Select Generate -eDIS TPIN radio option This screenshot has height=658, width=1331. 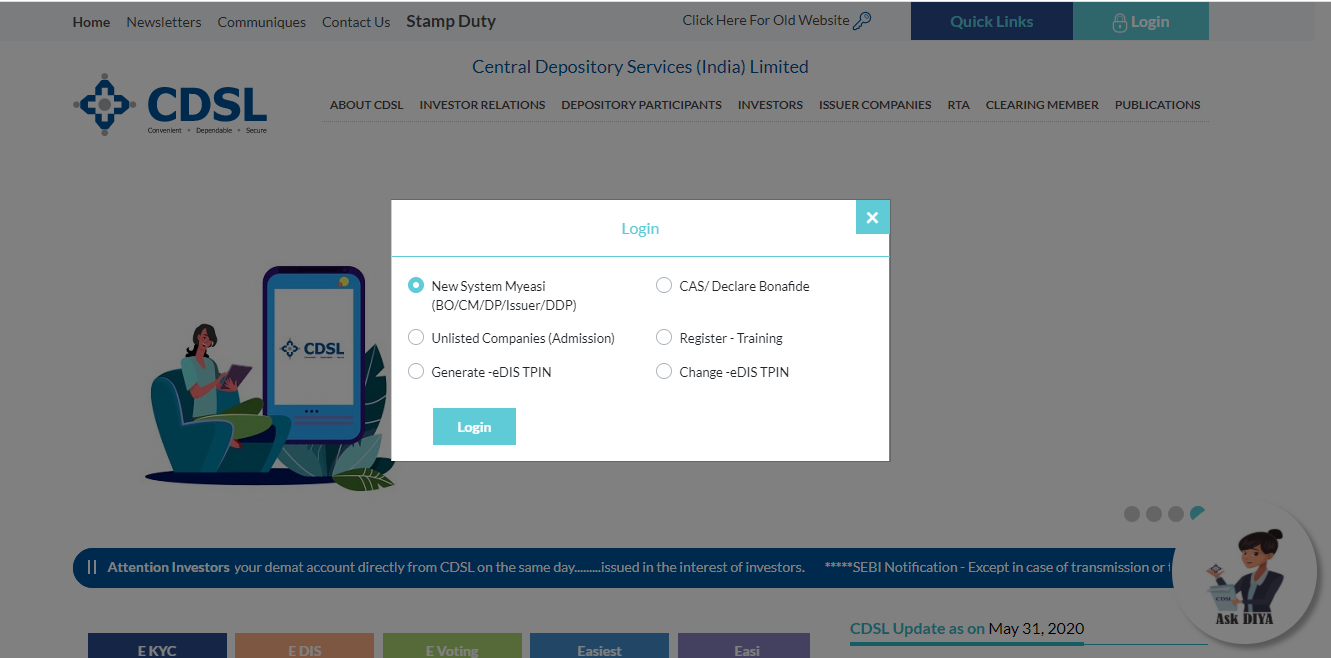(x=416, y=371)
